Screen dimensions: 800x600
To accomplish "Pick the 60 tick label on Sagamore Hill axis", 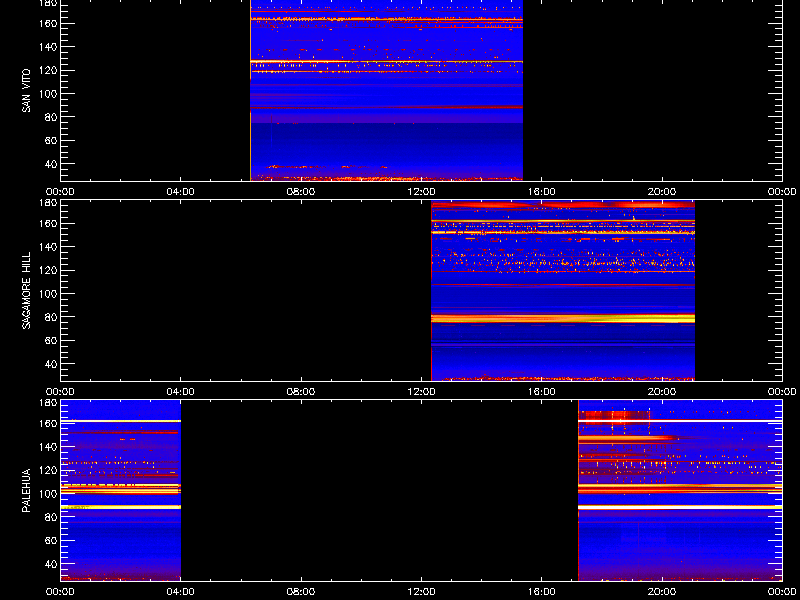I will (52, 341).
